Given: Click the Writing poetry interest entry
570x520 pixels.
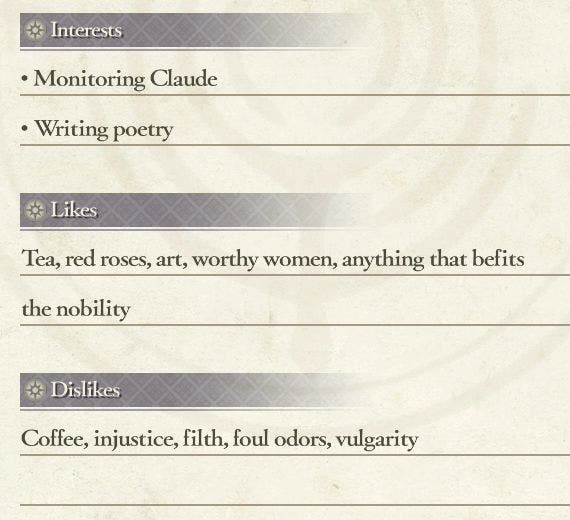Looking at the screenshot, I should [x=104, y=129].
